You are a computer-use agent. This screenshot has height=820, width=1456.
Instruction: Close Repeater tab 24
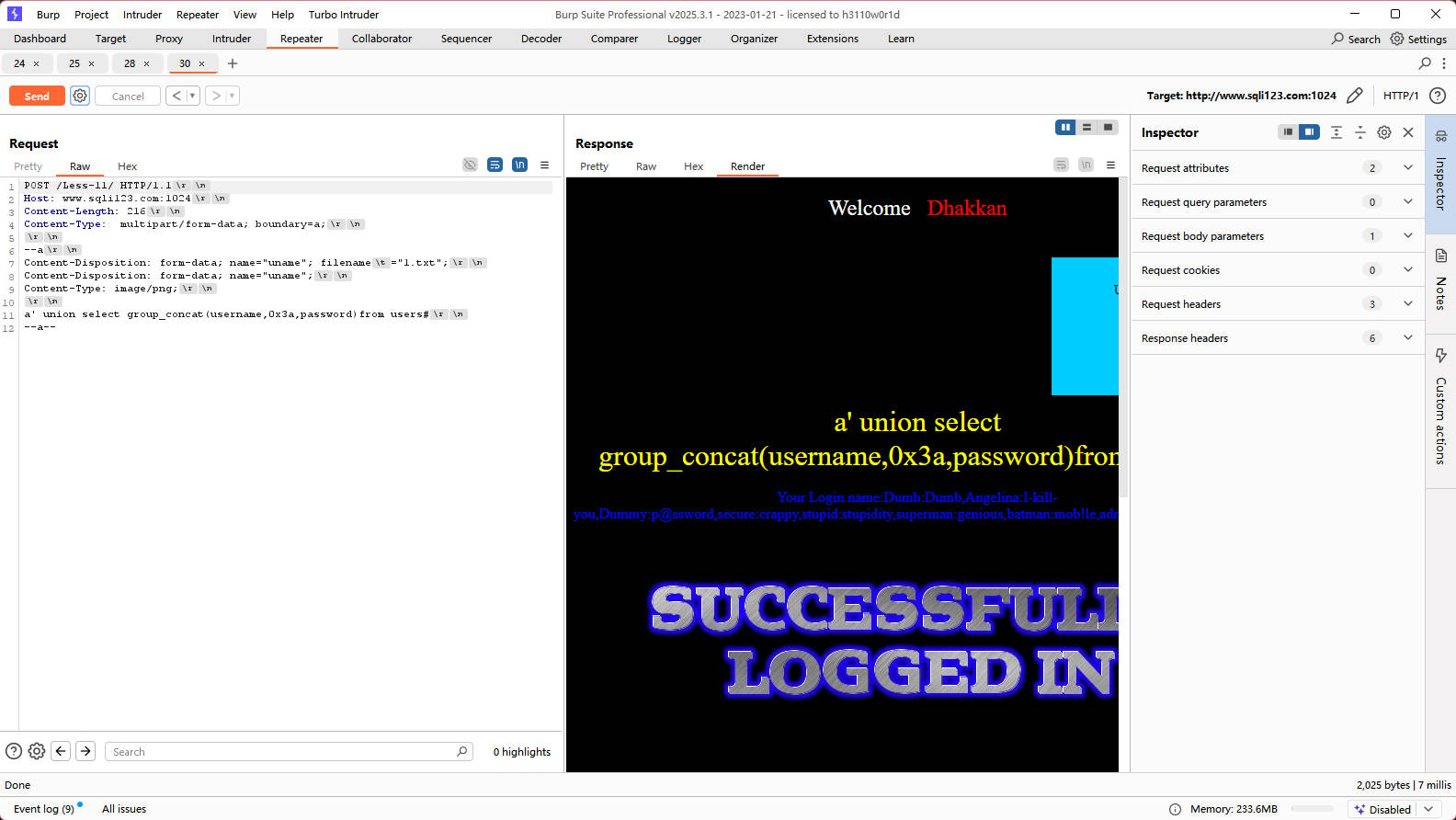point(37,63)
